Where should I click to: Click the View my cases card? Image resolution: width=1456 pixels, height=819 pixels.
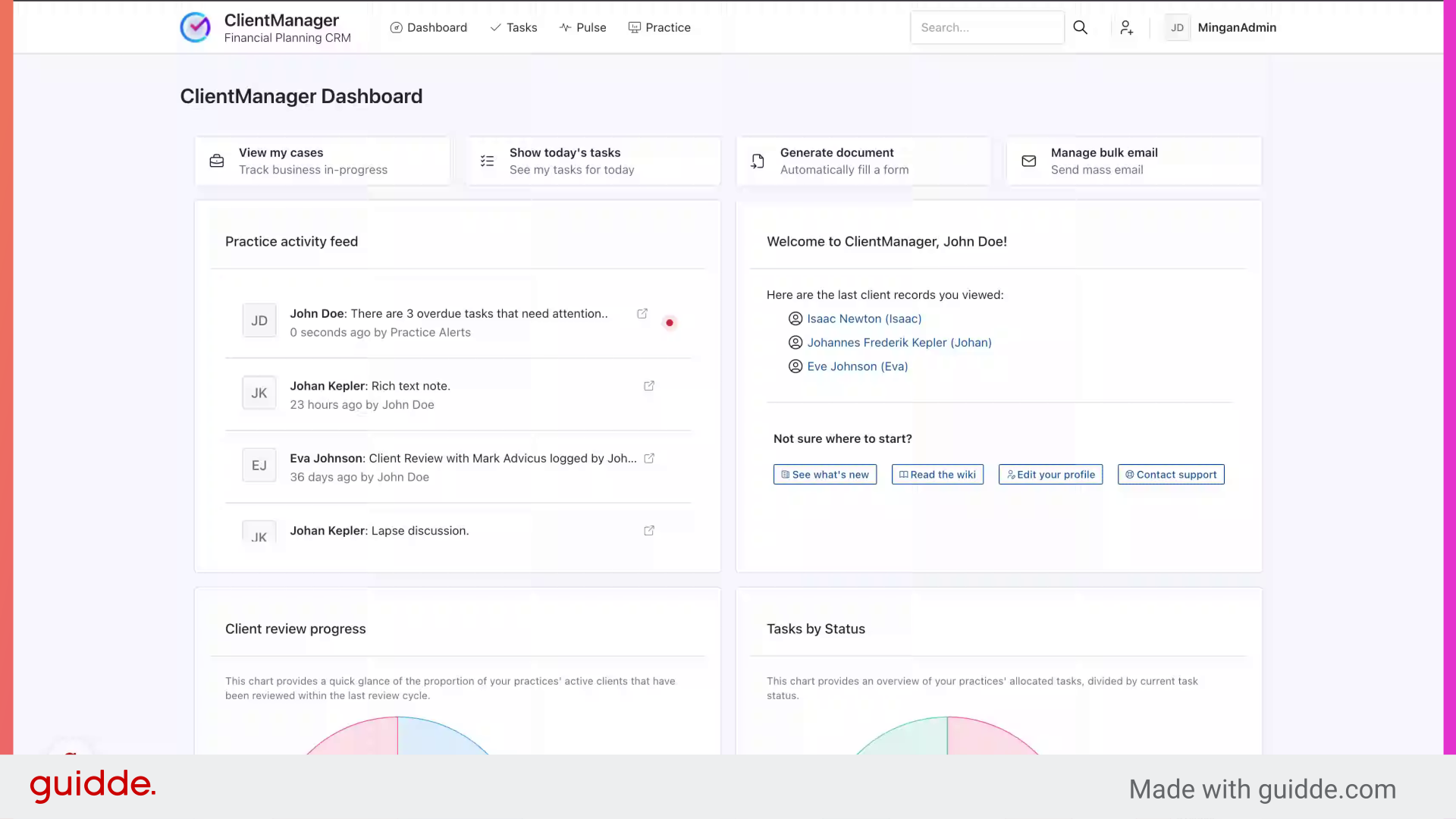coord(322,161)
